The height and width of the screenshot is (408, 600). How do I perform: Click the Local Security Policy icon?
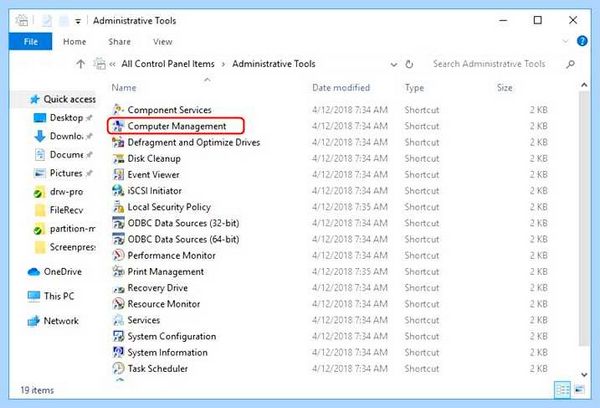point(118,207)
